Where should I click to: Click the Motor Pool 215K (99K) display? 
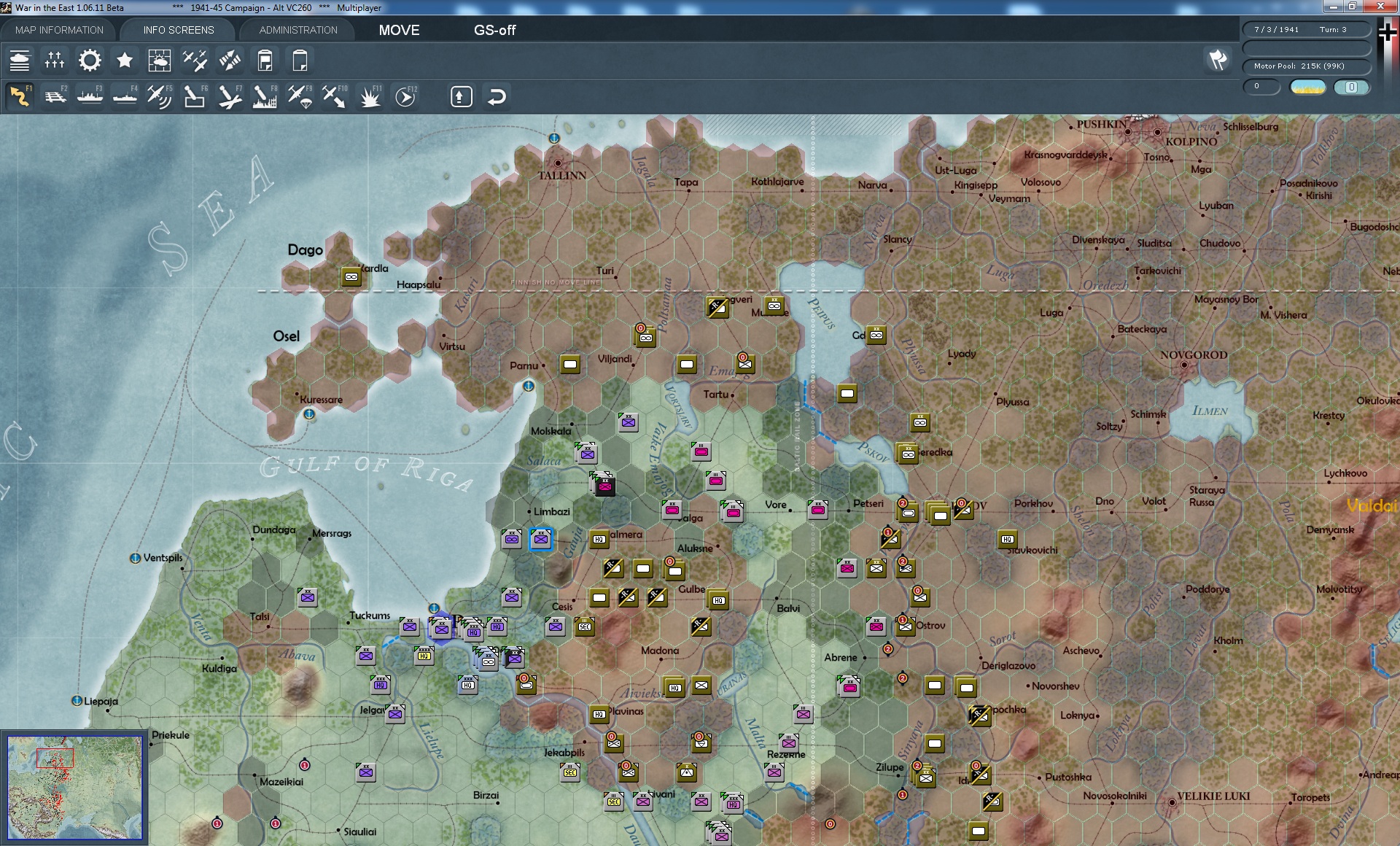1307,66
